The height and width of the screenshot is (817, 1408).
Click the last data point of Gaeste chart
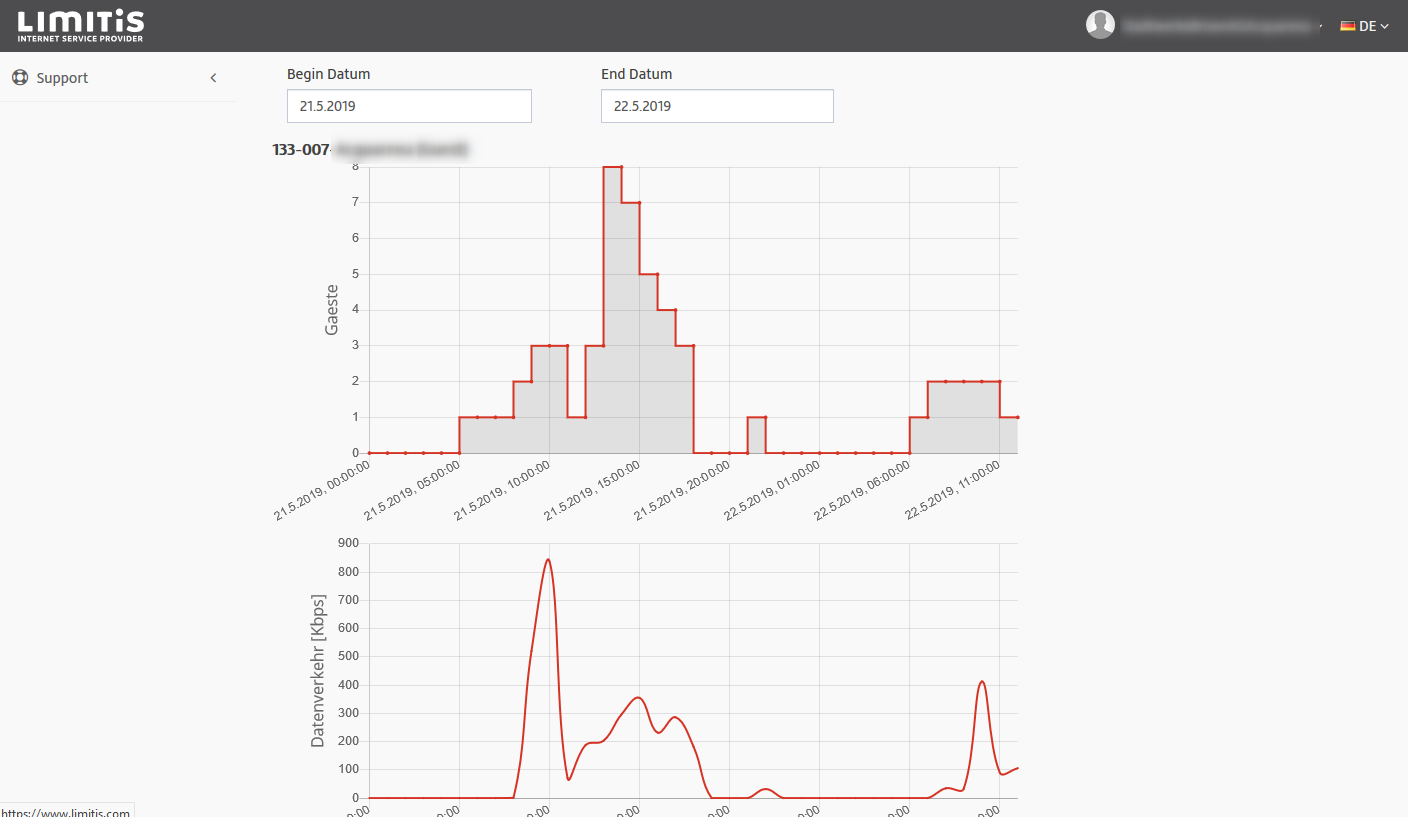pyautogui.click(x=1017, y=417)
